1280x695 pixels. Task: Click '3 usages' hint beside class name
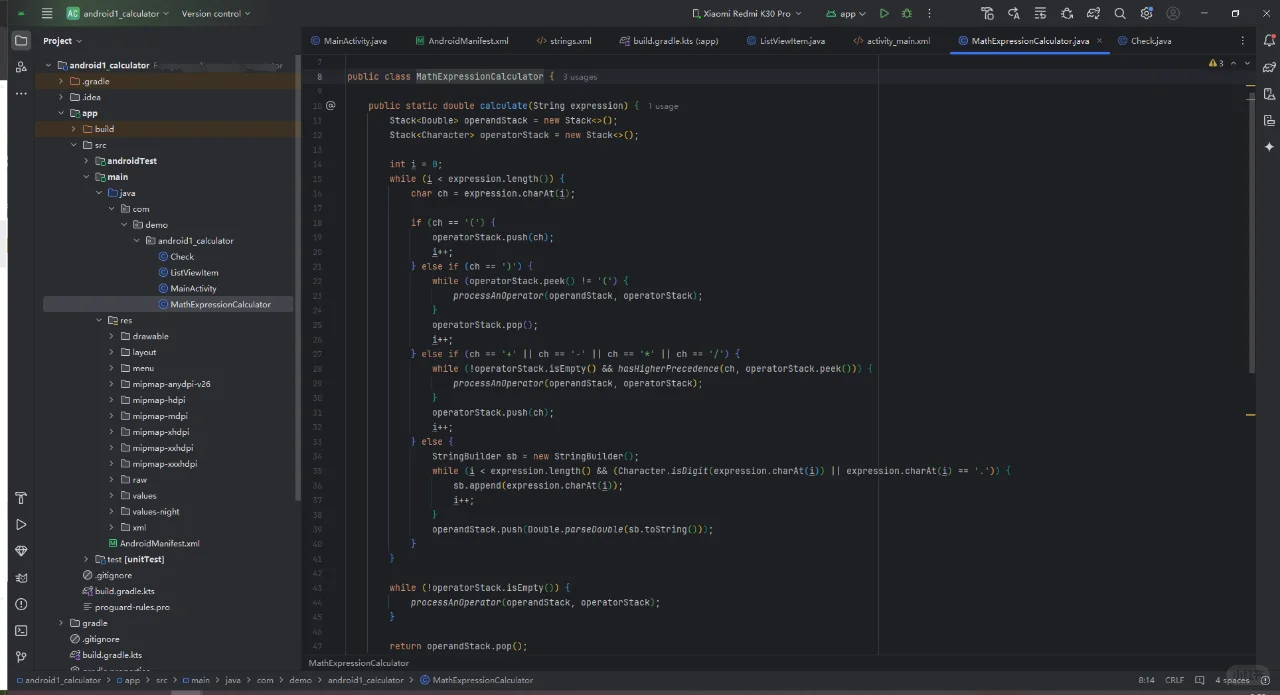pos(580,77)
